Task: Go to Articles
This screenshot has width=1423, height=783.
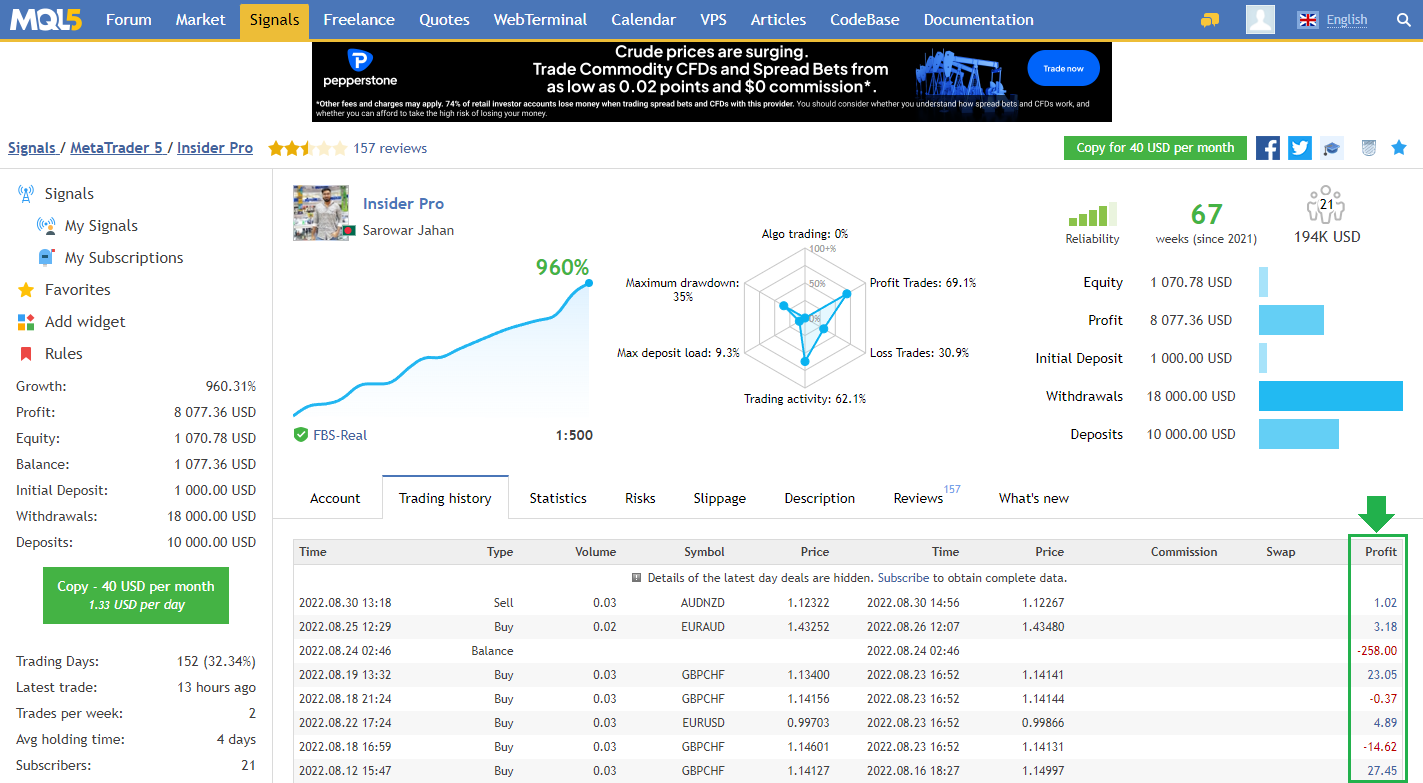Action: 778,20
